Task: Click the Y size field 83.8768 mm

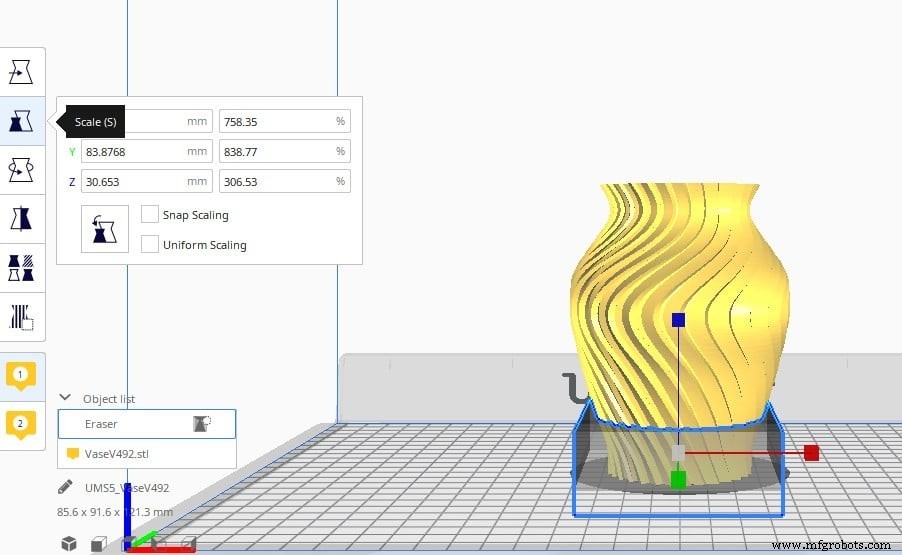Action: [x=147, y=151]
